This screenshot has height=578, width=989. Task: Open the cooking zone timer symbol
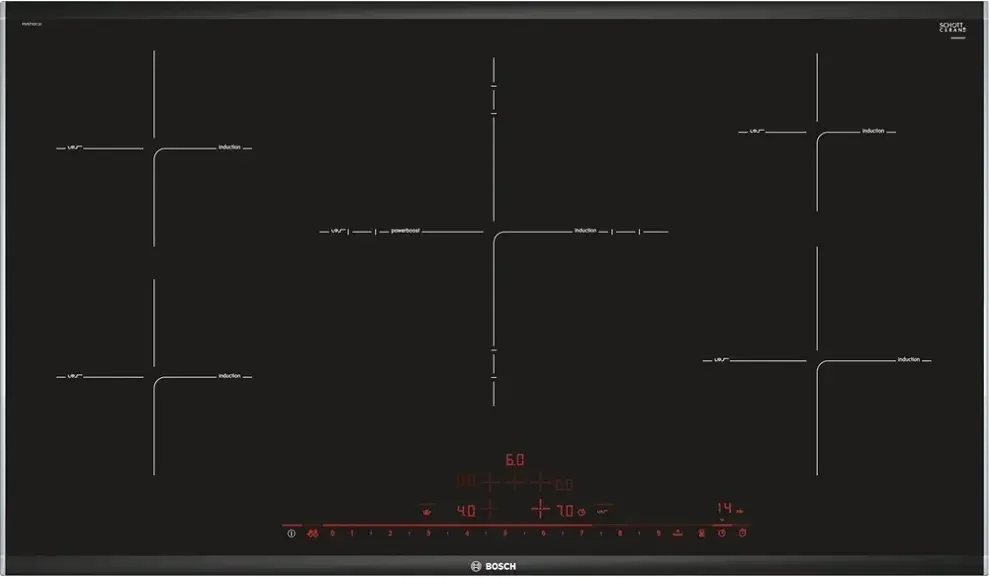click(722, 533)
